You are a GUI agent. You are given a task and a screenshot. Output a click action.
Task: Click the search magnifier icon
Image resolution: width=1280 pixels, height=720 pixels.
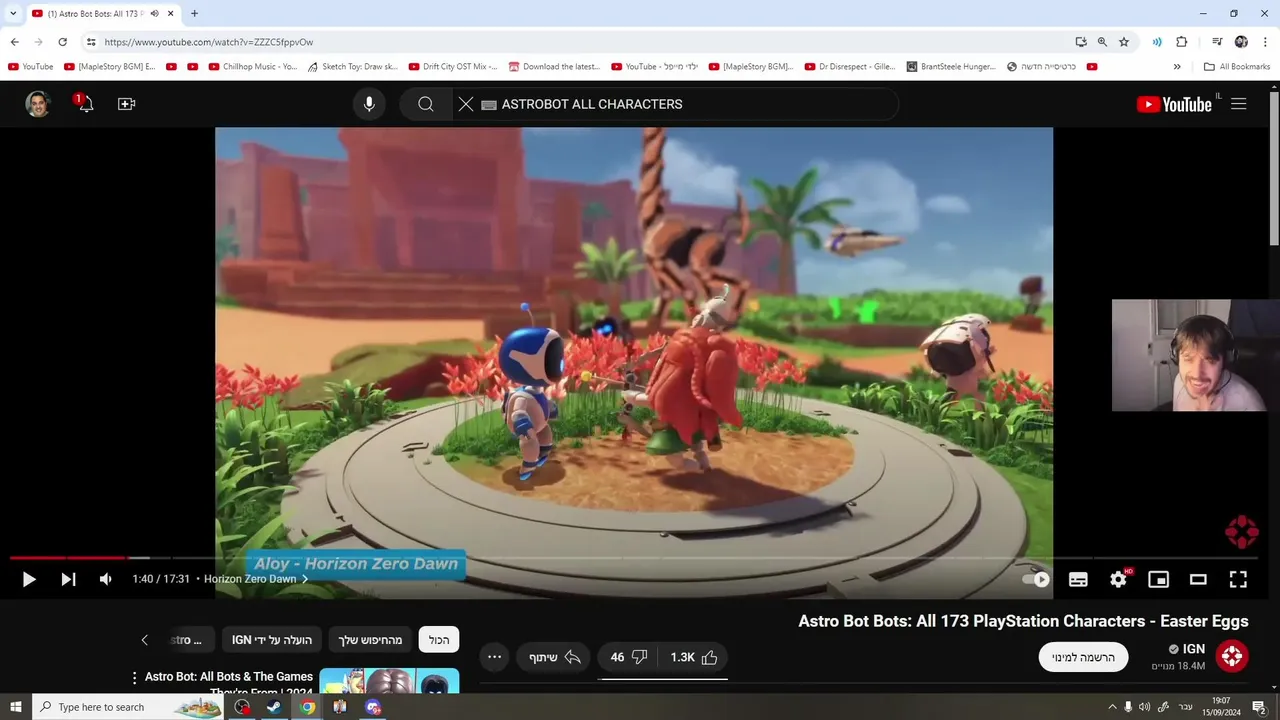point(426,104)
